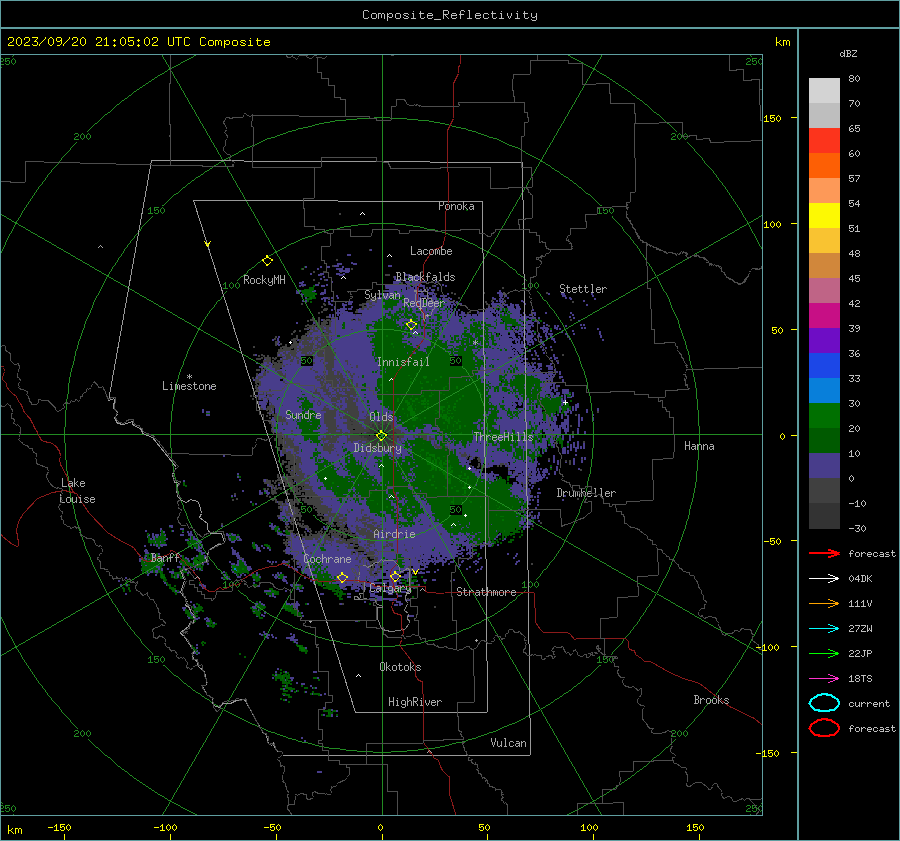Image resolution: width=900 pixels, height=841 pixels.
Task: Click the Brooks town label
Action: (711, 700)
